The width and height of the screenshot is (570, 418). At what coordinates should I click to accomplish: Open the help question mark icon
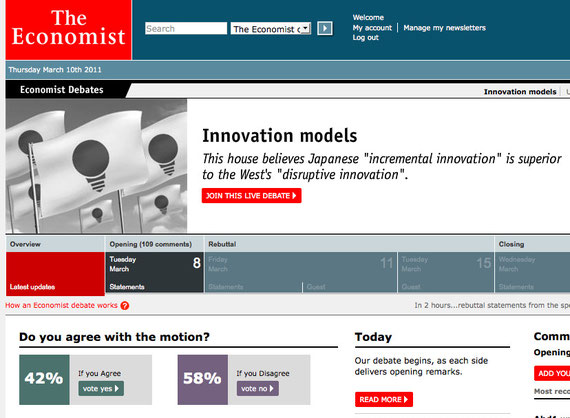click(125, 306)
